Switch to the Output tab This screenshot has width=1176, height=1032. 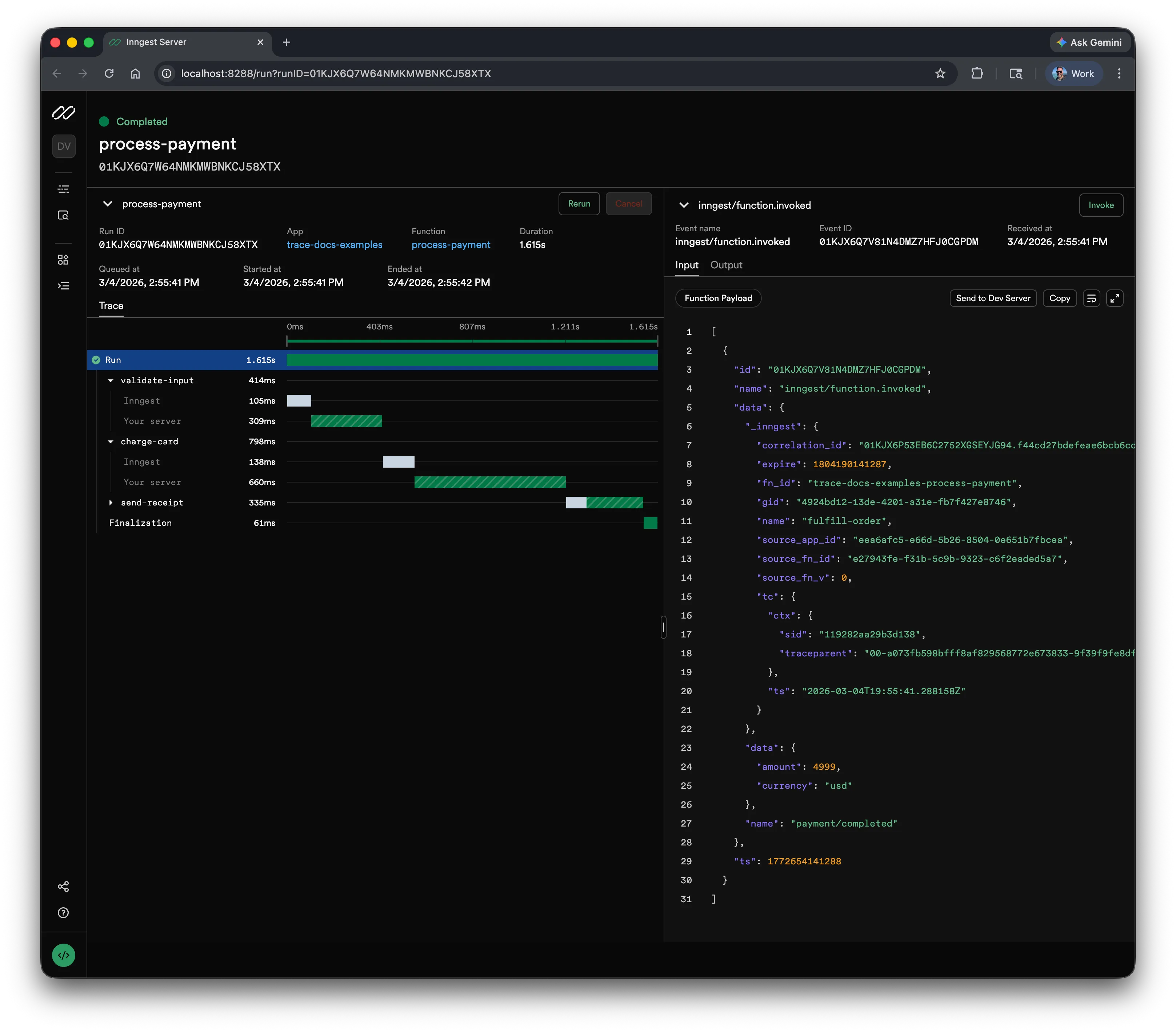726,265
